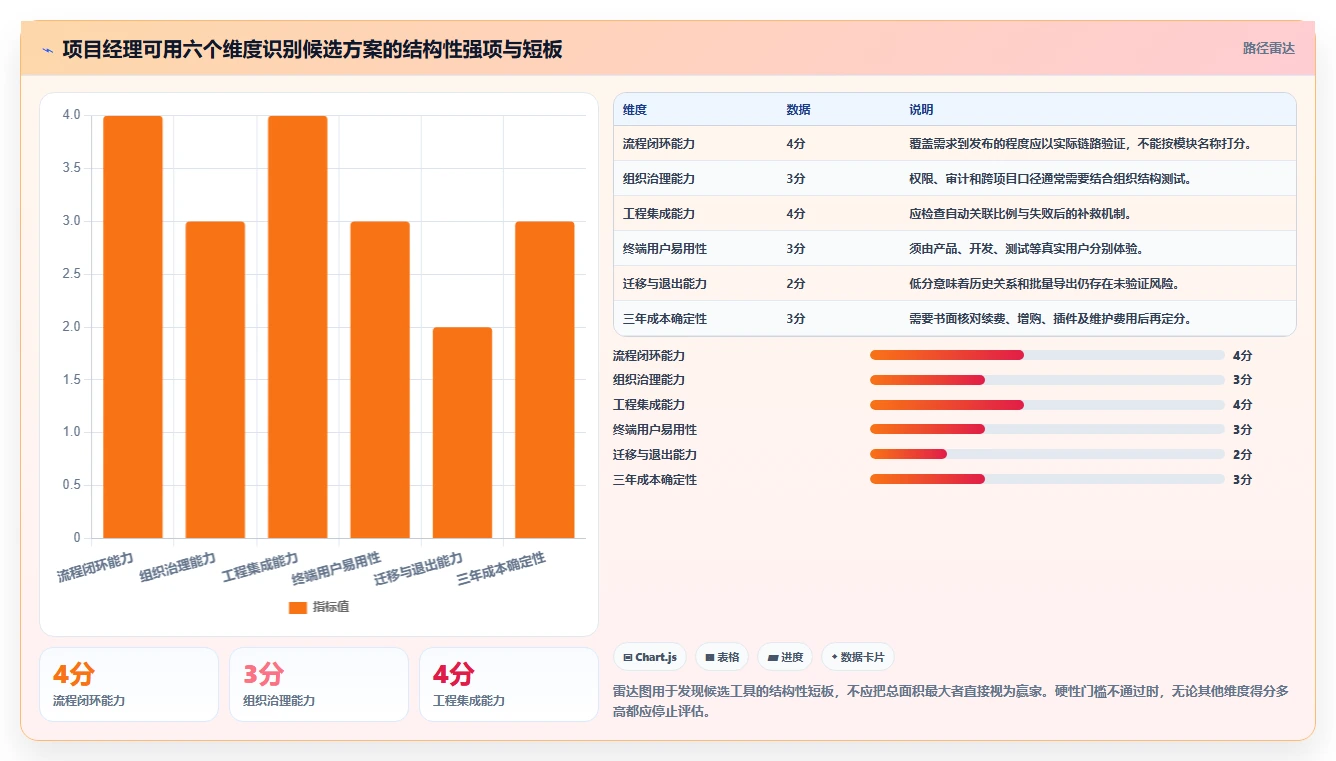Click the 流程闭环能力 progress bar
Viewport: 1336px width, 761px height.
1047,355
